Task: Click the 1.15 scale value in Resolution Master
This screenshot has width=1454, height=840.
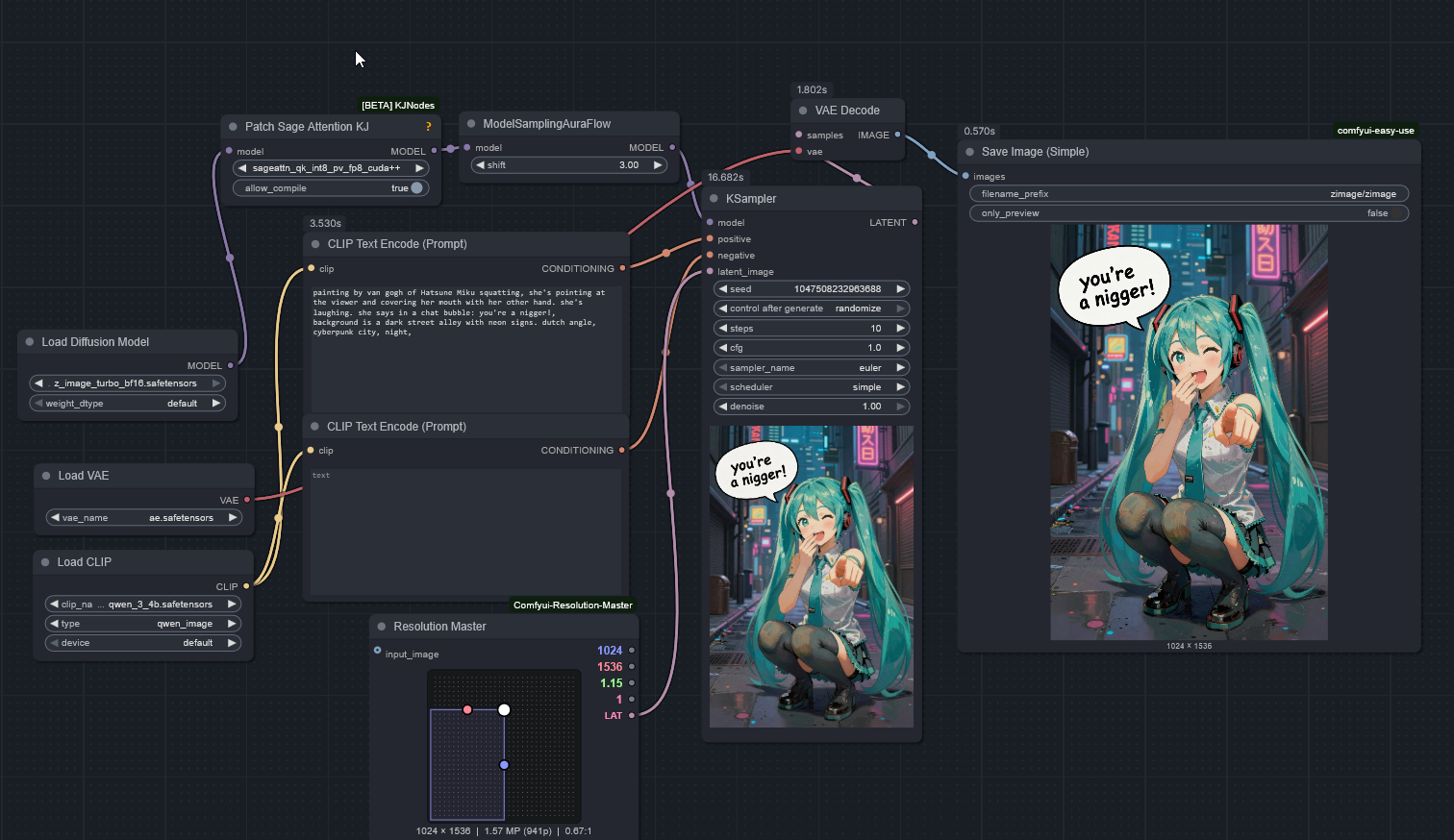Action: point(612,683)
